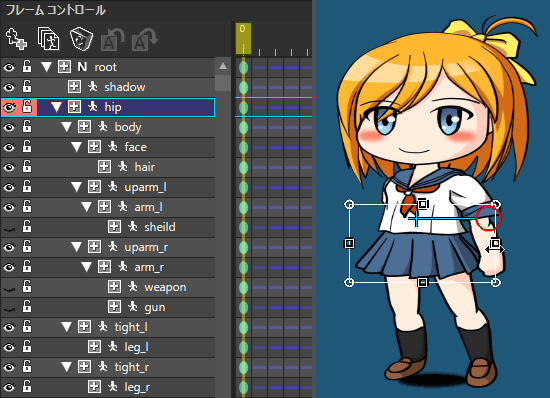Click the cyan crosshair pivot point
The width and height of the screenshot is (550, 398).
click(416, 219)
